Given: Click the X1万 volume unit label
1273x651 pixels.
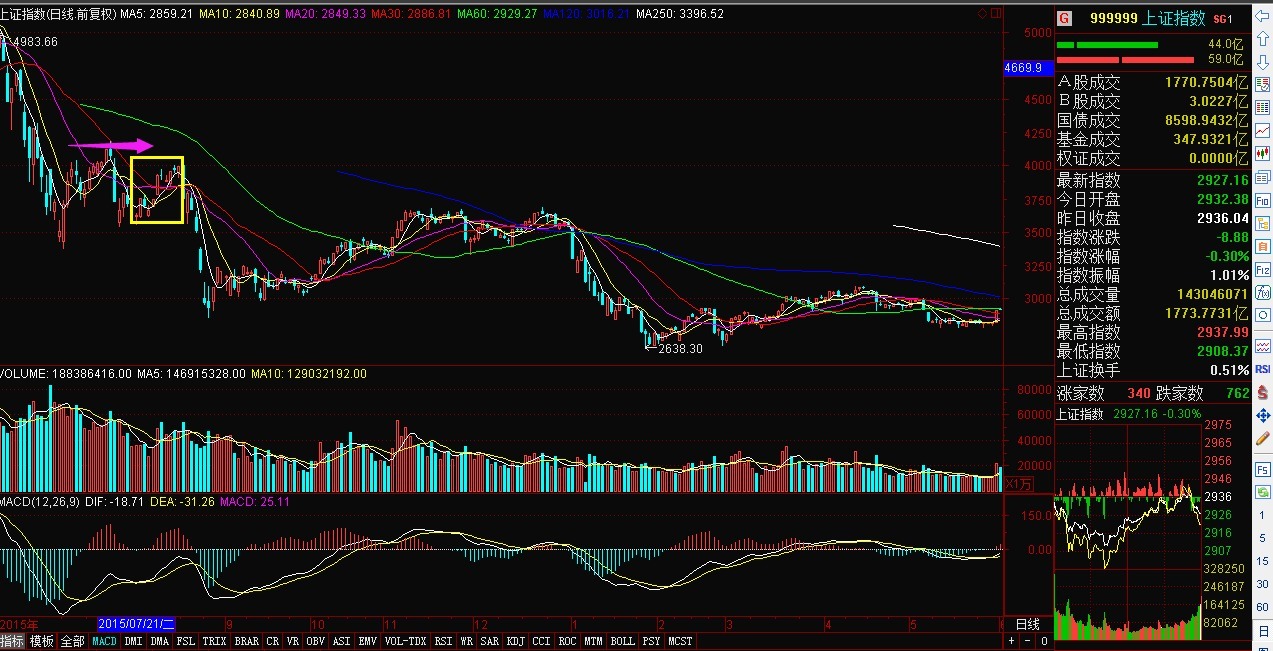Looking at the screenshot, I should [x=1018, y=483].
